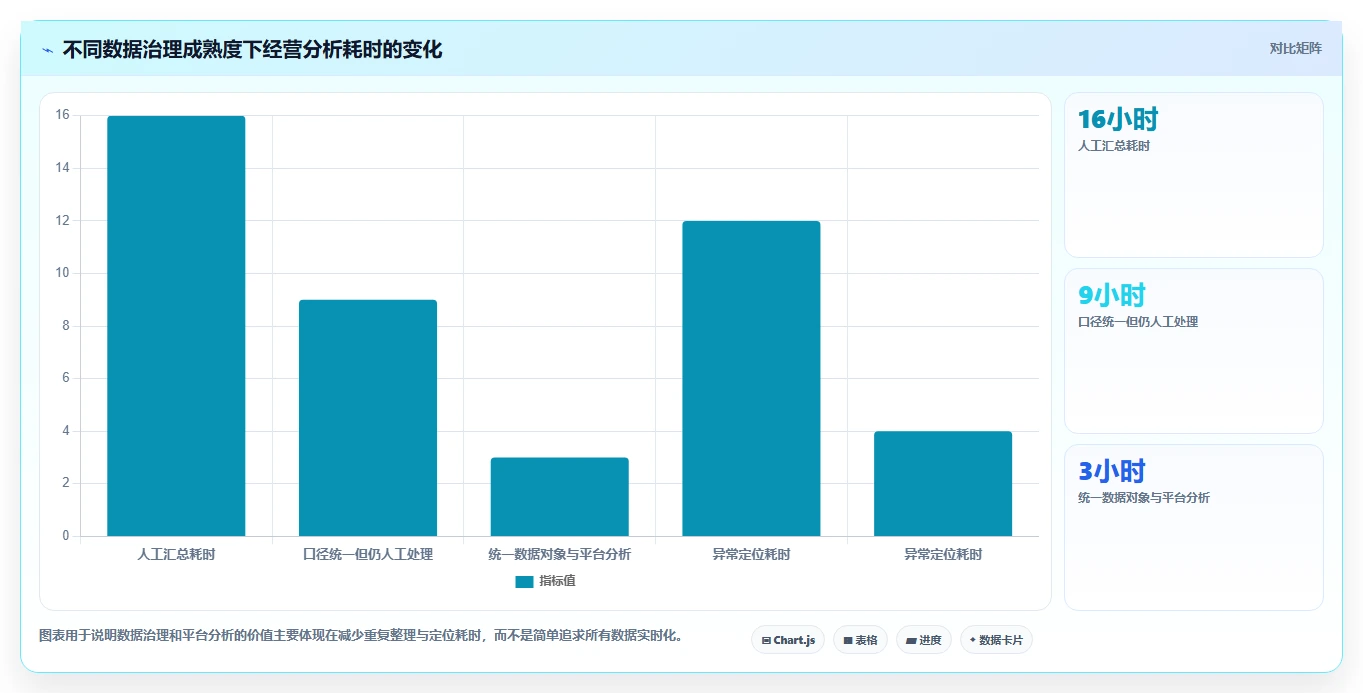Viewport: 1363px width, 693px height.
Task: Click the 统一数据对象与平台分析 bar in chart
Action: pyautogui.click(x=559, y=497)
